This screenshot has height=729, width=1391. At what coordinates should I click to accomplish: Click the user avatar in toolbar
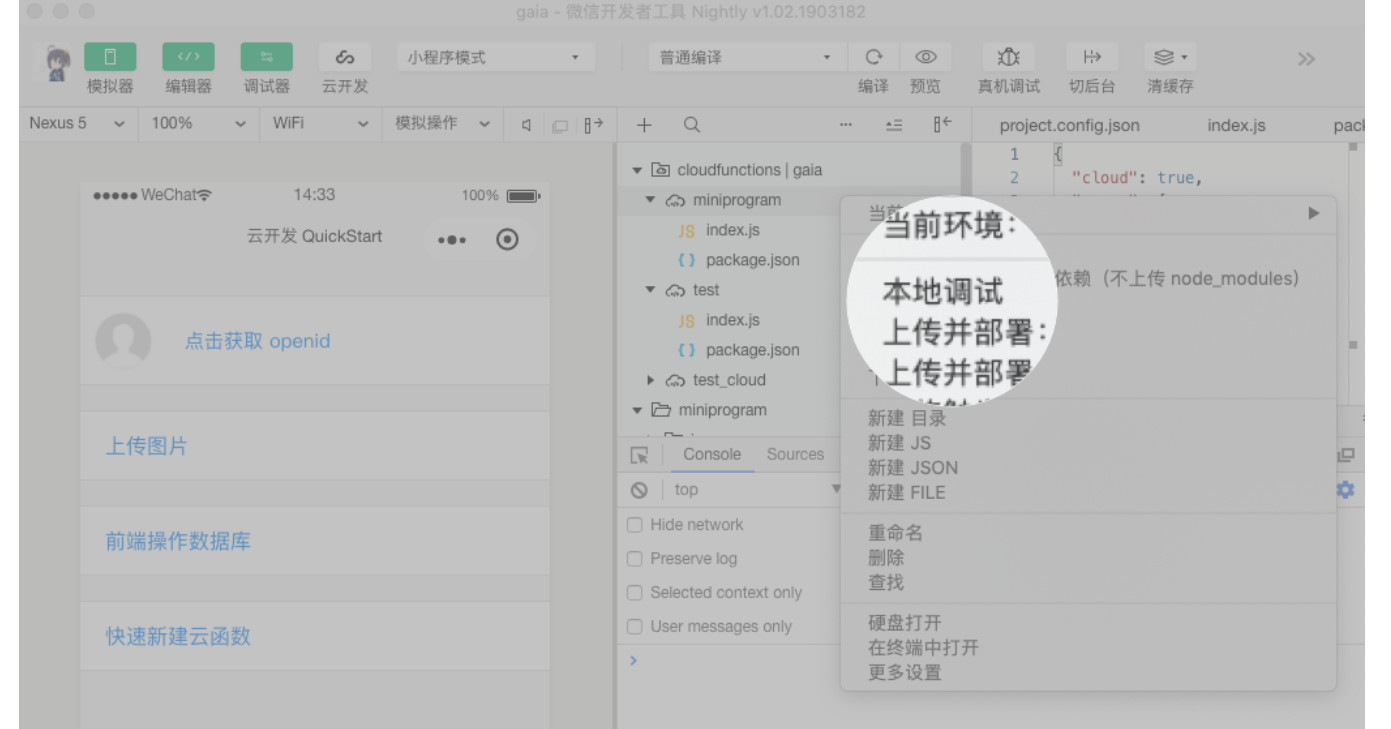pos(58,64)
